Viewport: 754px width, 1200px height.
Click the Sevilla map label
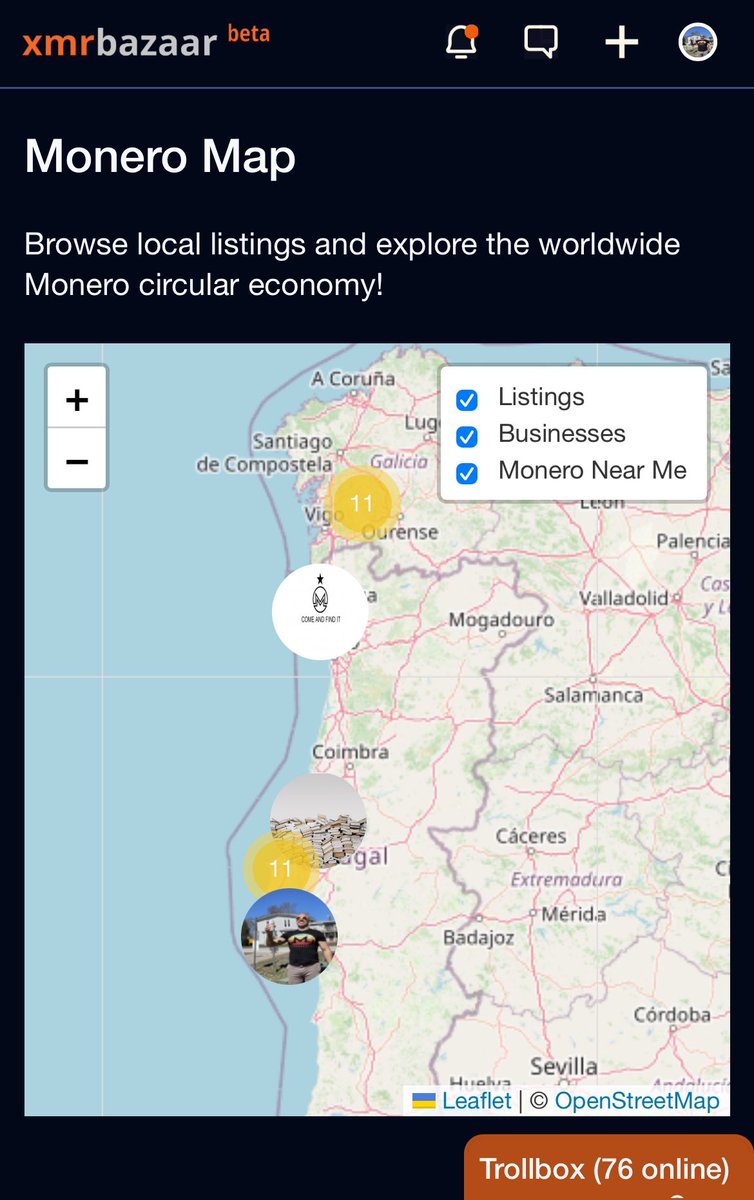[564, 1066]
